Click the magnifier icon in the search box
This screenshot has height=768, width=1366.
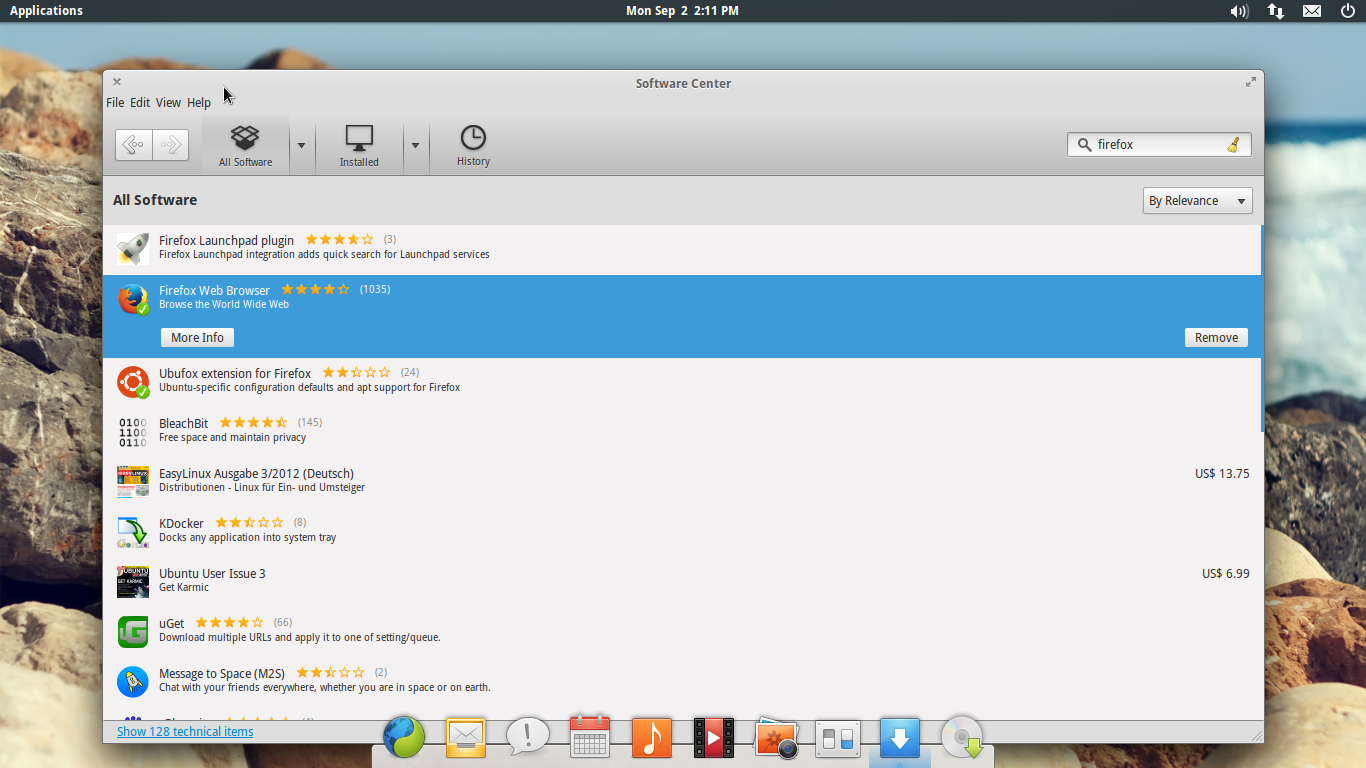pyautogui.click(x=1084, y=145)
